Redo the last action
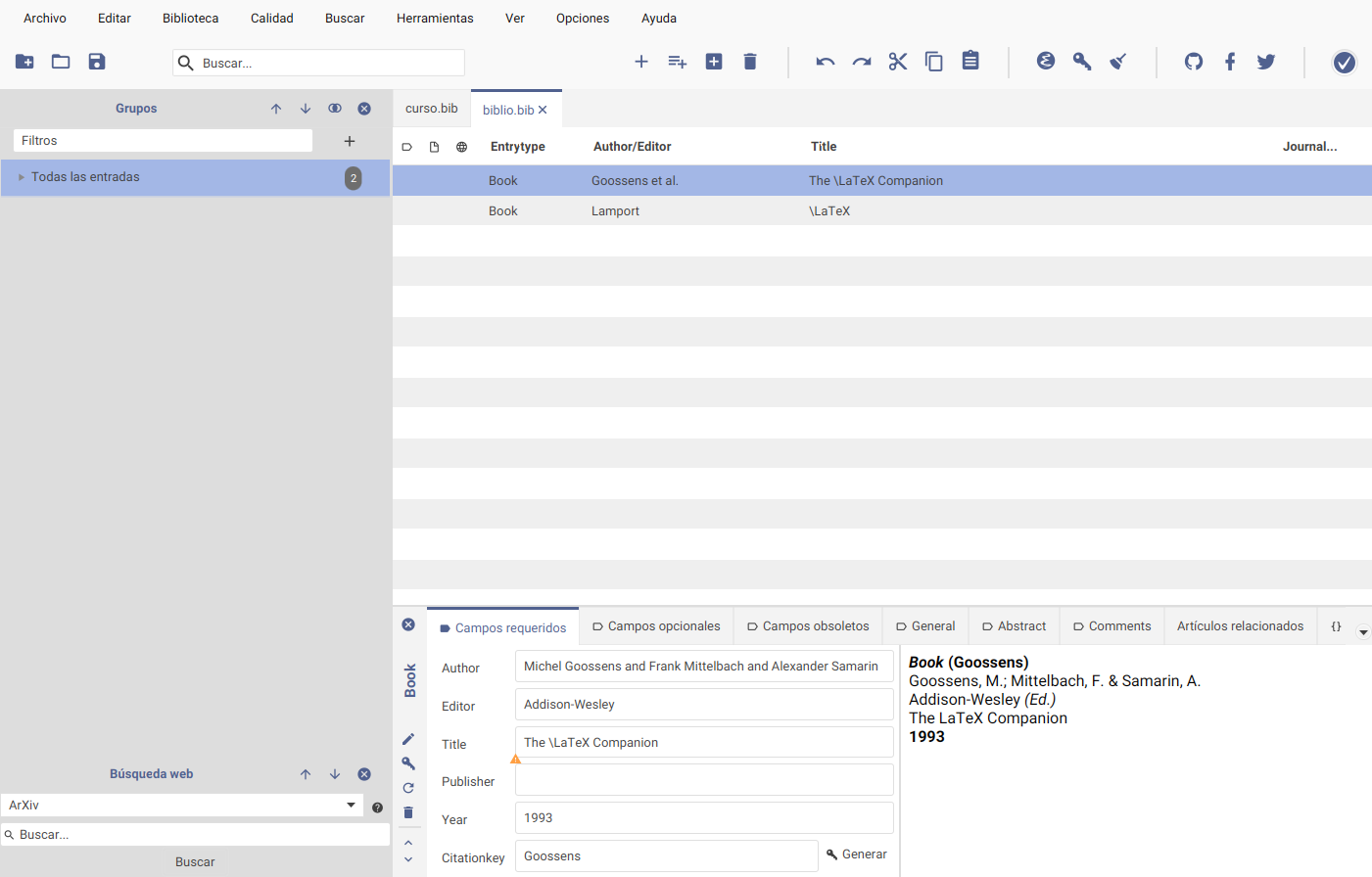The image size is (1372, 877). pyautogui.click(x=862, y=62)
